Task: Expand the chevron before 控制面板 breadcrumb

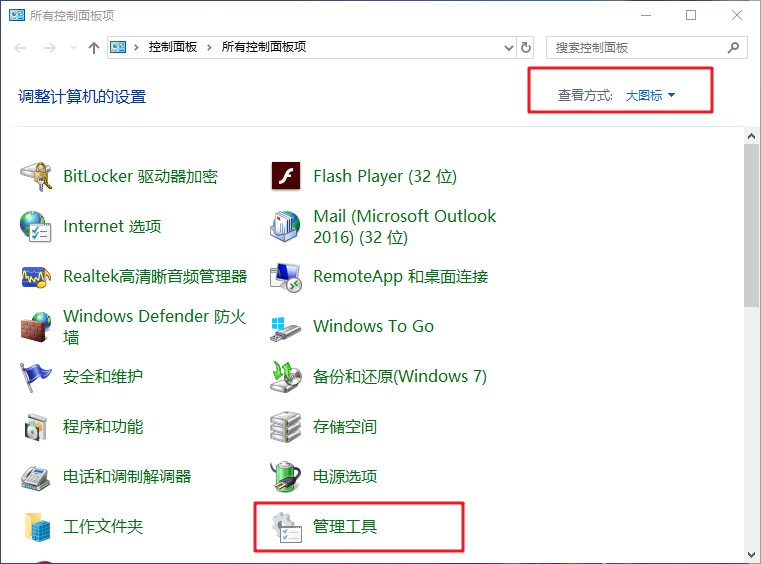Action: pyautogui.click(x=136, y=47)
